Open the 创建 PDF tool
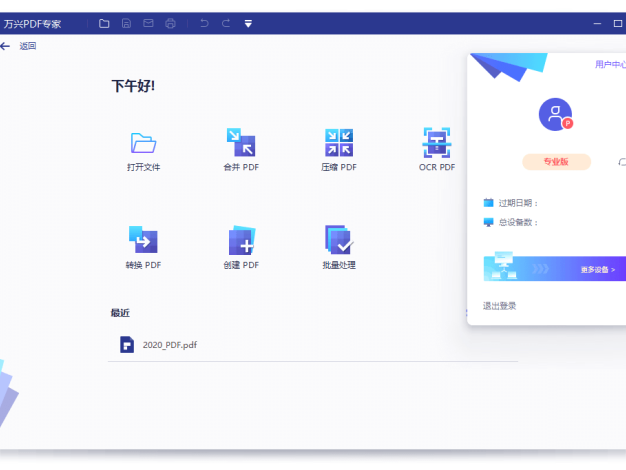 pos(241,248)
